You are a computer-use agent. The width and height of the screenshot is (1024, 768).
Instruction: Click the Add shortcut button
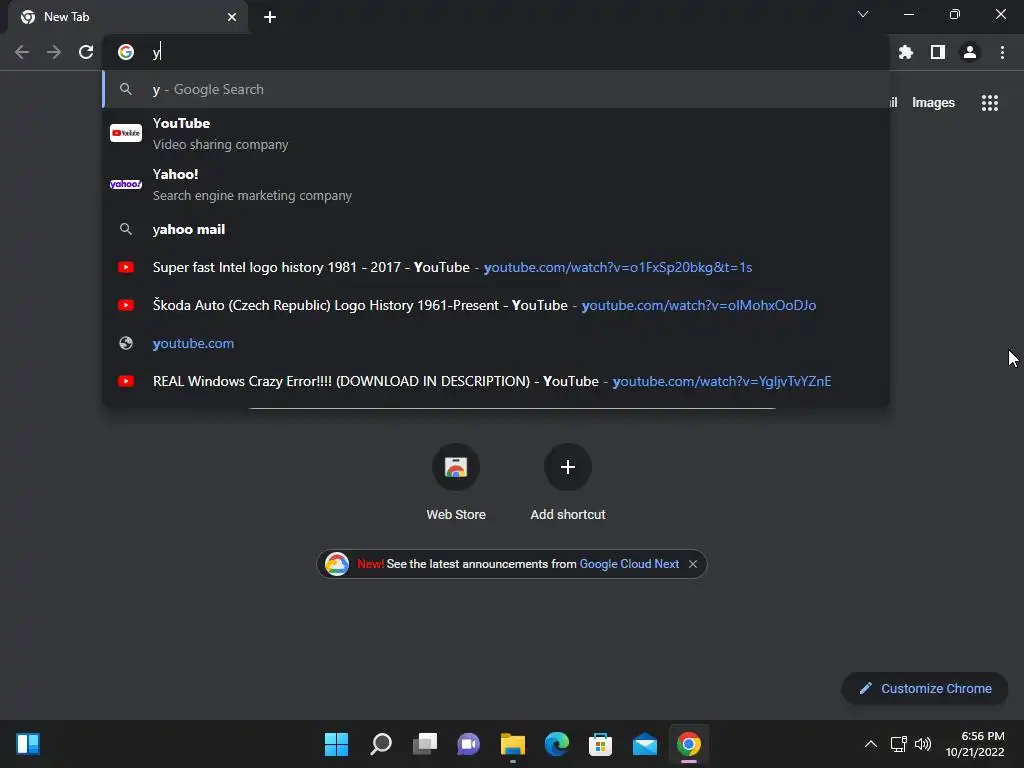click(568, 483)
